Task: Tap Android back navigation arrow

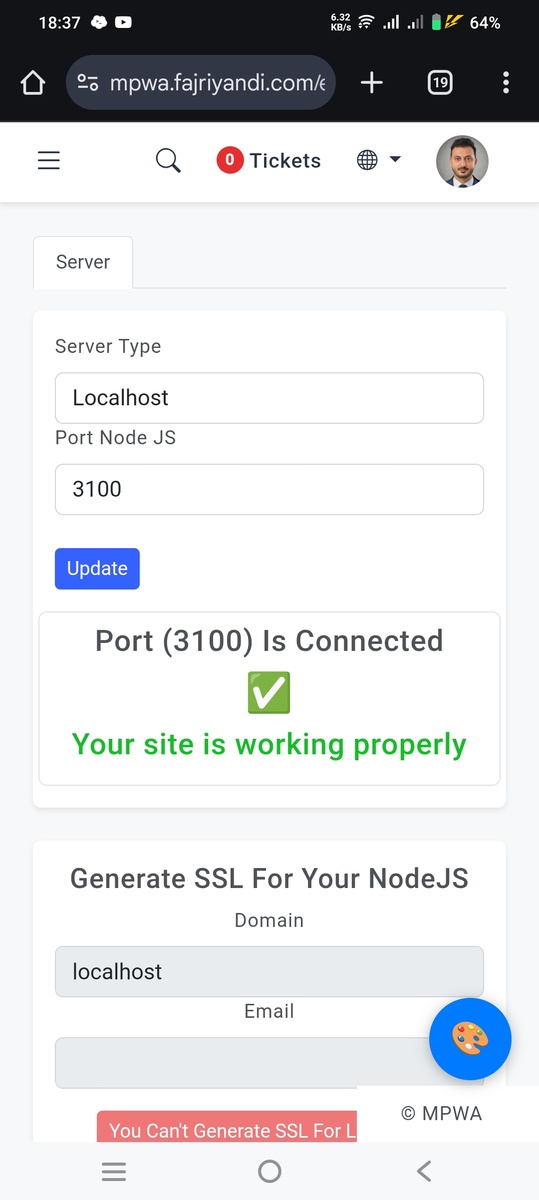Action: [424, 1171]
